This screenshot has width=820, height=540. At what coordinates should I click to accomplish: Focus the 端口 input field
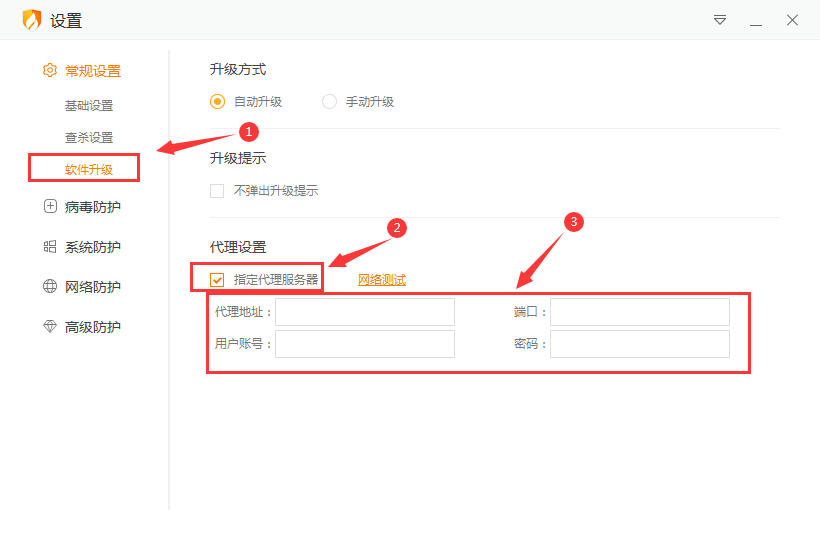640,312
